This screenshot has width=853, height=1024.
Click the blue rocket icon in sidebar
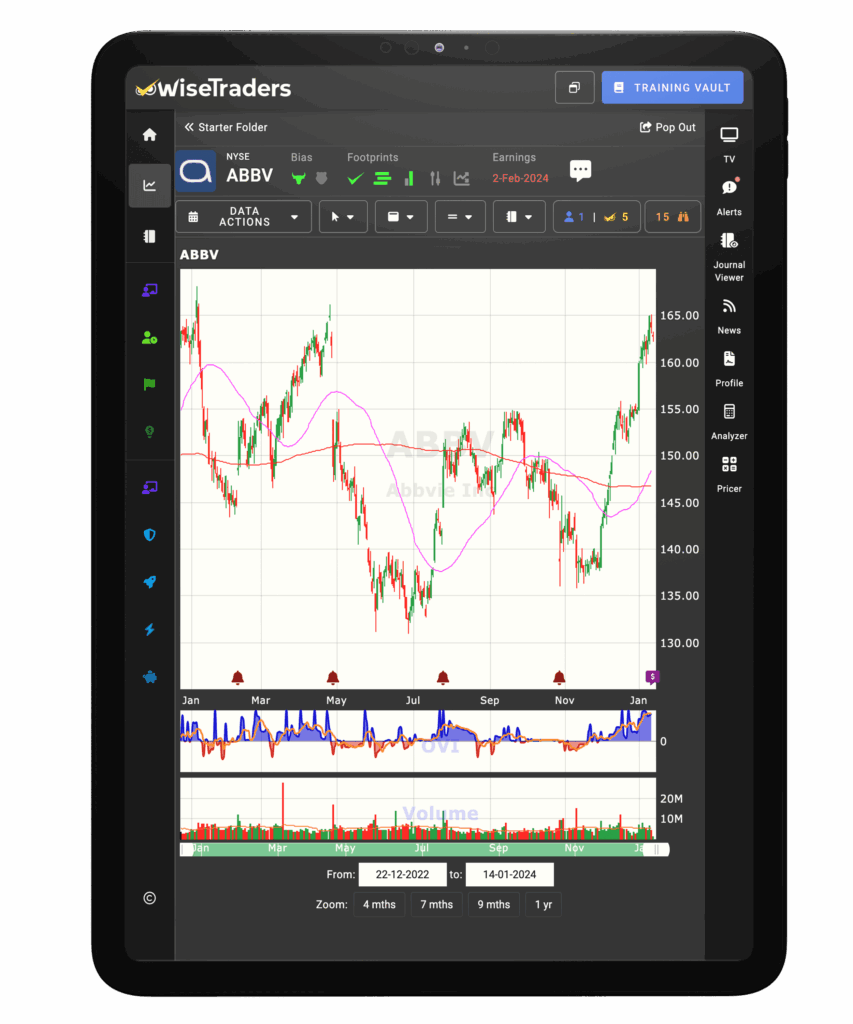pos(149,582)
